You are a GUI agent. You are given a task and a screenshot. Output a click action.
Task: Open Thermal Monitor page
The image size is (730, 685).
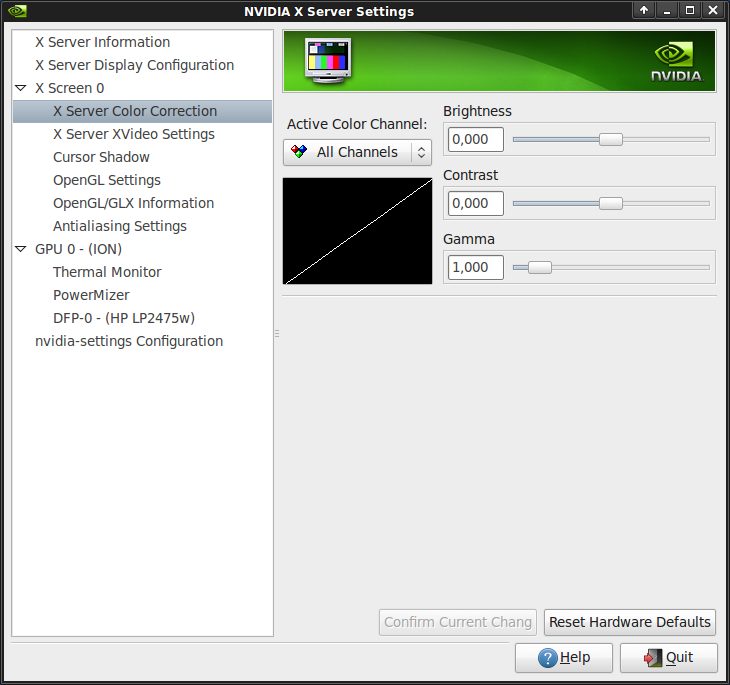tap(107, 271)
